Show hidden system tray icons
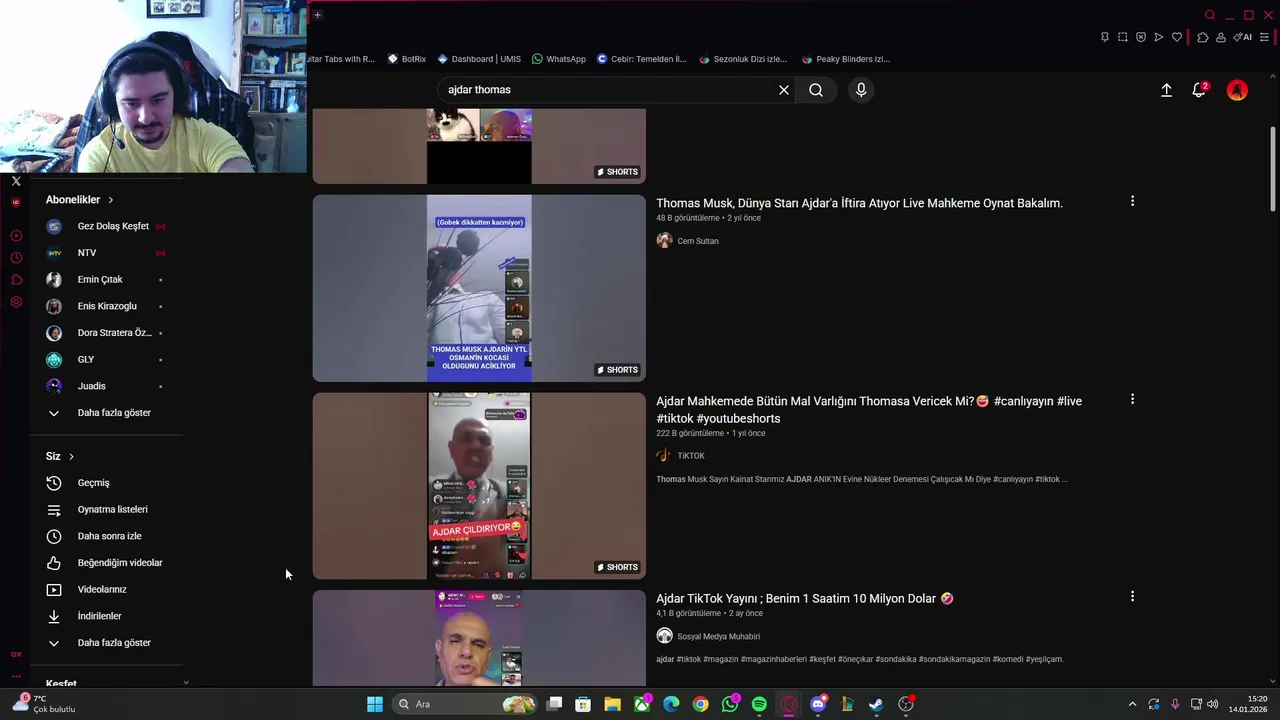This screenshot has height=720, width=1280. (x=1132, y=704)
